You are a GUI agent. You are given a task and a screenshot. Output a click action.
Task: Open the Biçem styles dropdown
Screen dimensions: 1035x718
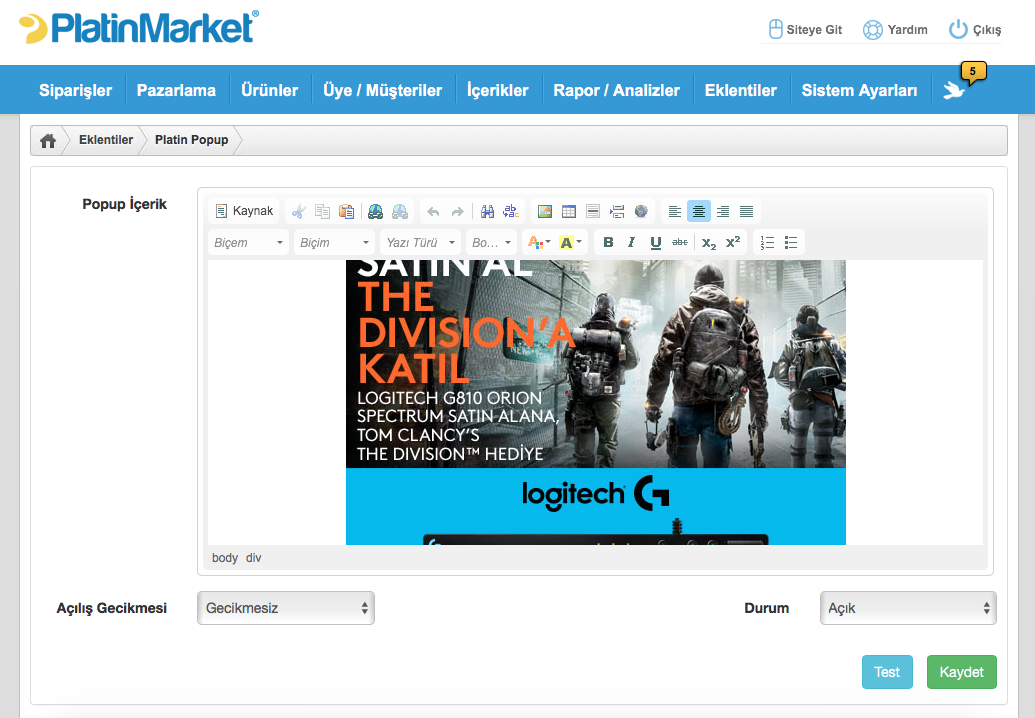coord(248,243)
